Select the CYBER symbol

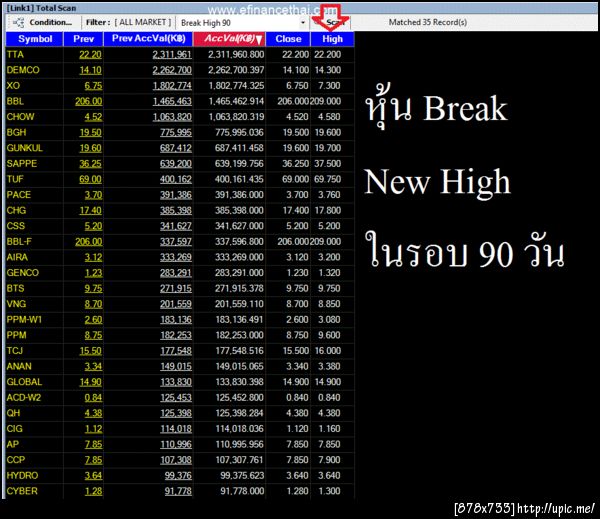tap(22, 491)
